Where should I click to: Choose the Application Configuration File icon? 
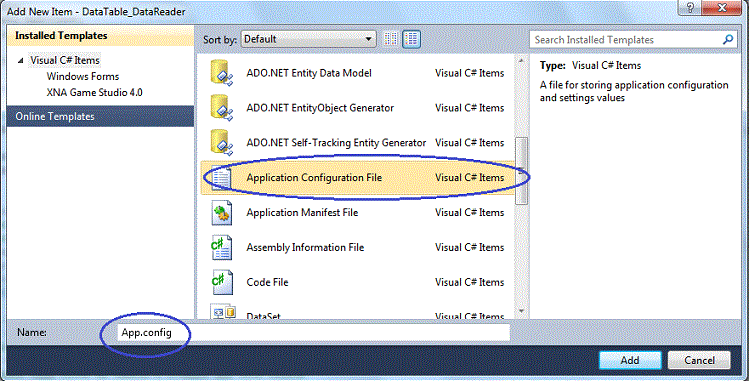pyautogui.click(x=222, y=178)
